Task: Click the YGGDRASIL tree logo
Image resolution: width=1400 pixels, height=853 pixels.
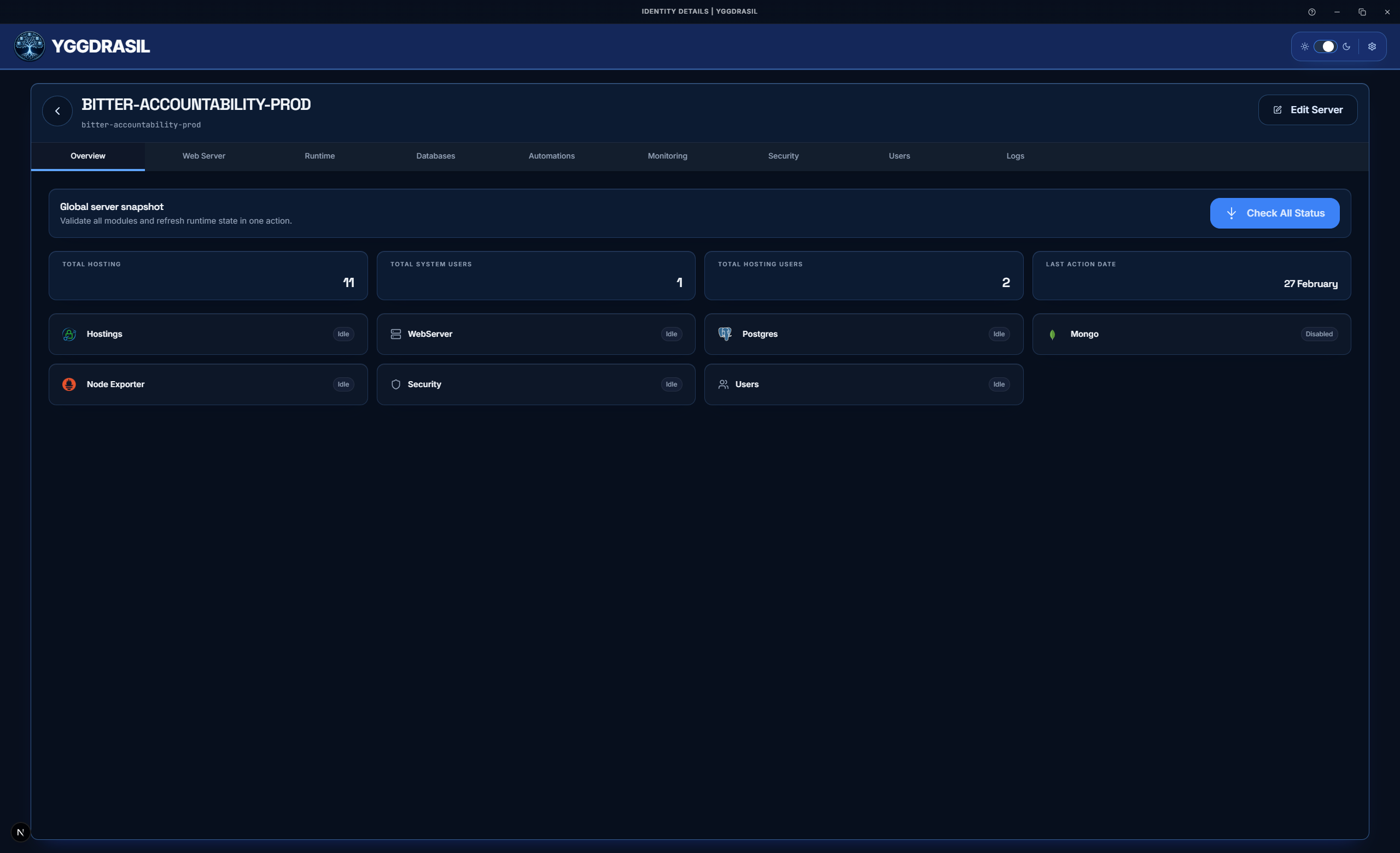Action: pyautogui.click(x=28, y=46)
